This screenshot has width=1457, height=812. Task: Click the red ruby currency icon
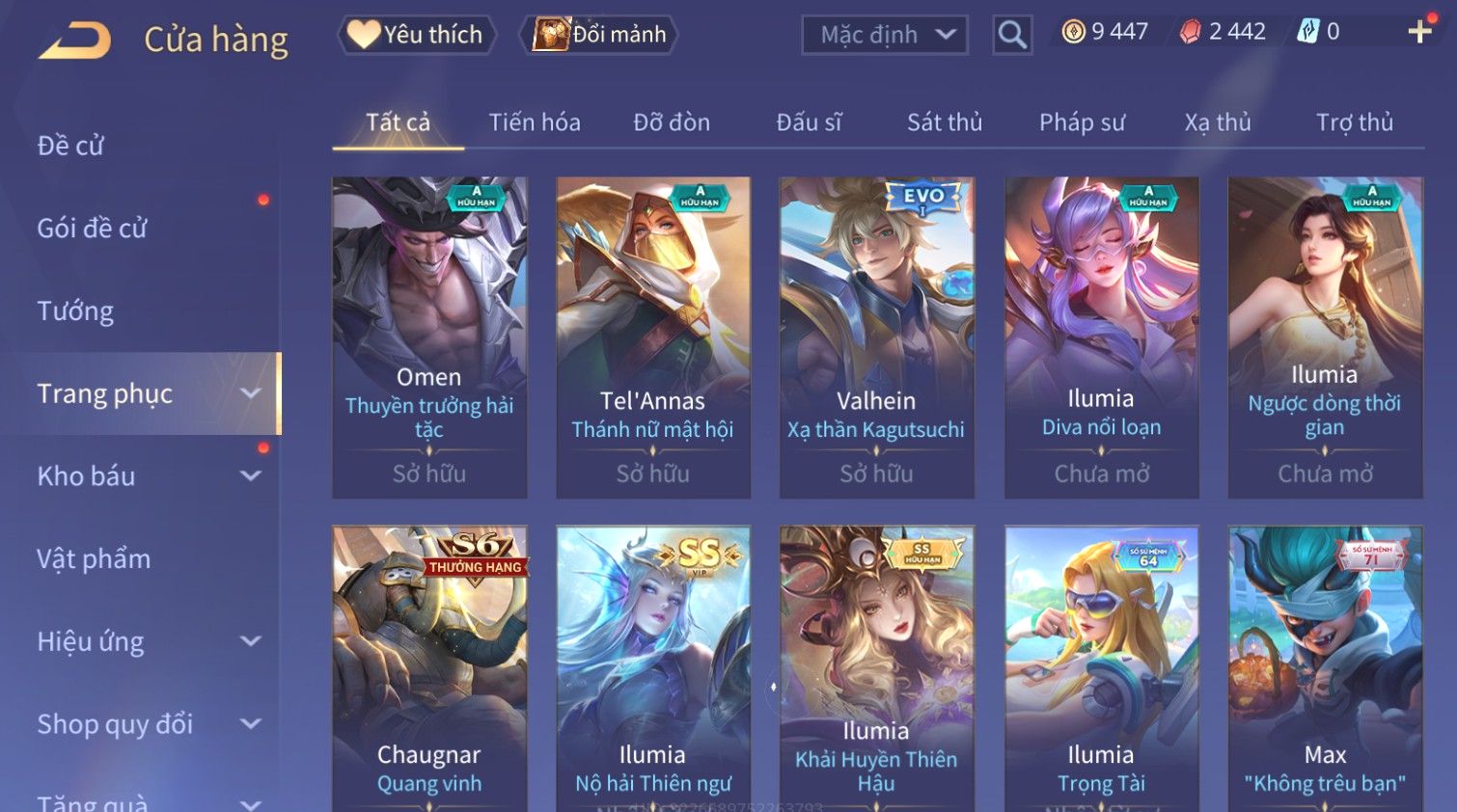(1191, 32)
